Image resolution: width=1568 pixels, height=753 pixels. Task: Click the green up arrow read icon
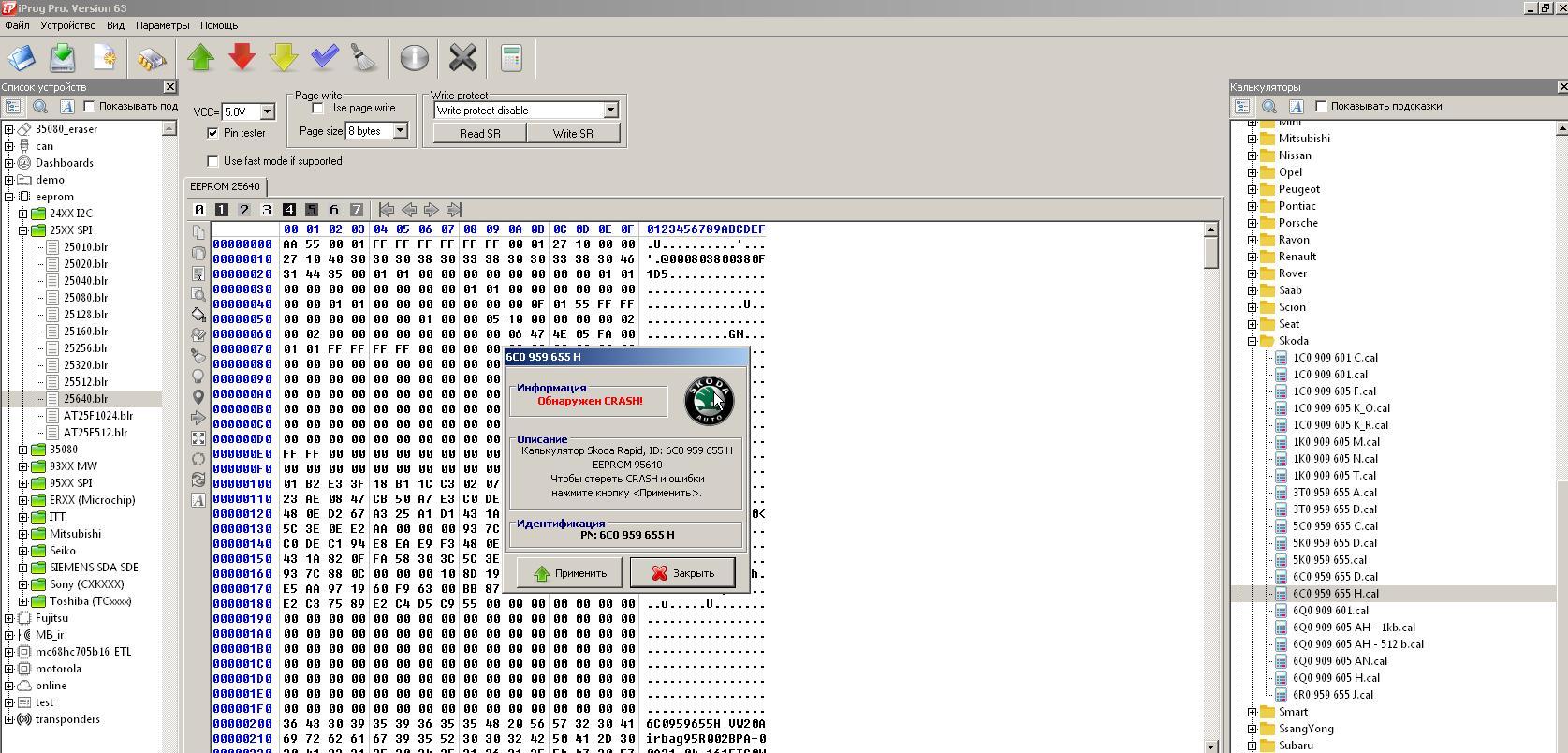(x=201, y=58)
